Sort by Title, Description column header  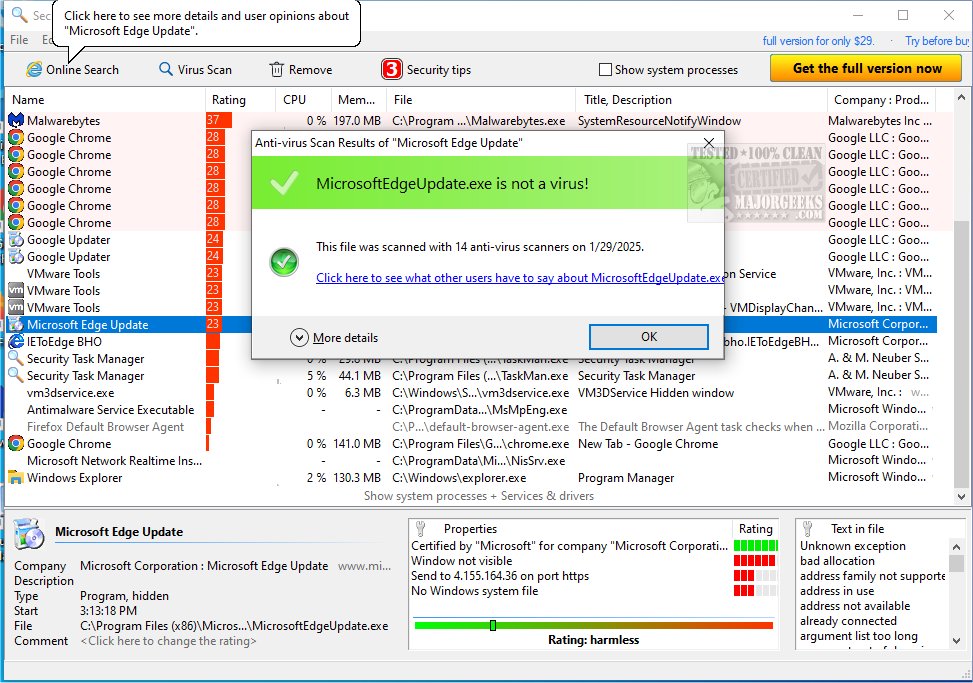(x=701, y=100)
